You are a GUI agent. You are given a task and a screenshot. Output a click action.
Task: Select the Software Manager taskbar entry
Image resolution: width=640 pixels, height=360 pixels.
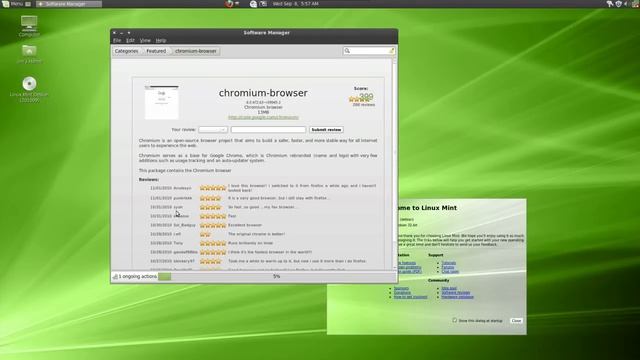69,4
